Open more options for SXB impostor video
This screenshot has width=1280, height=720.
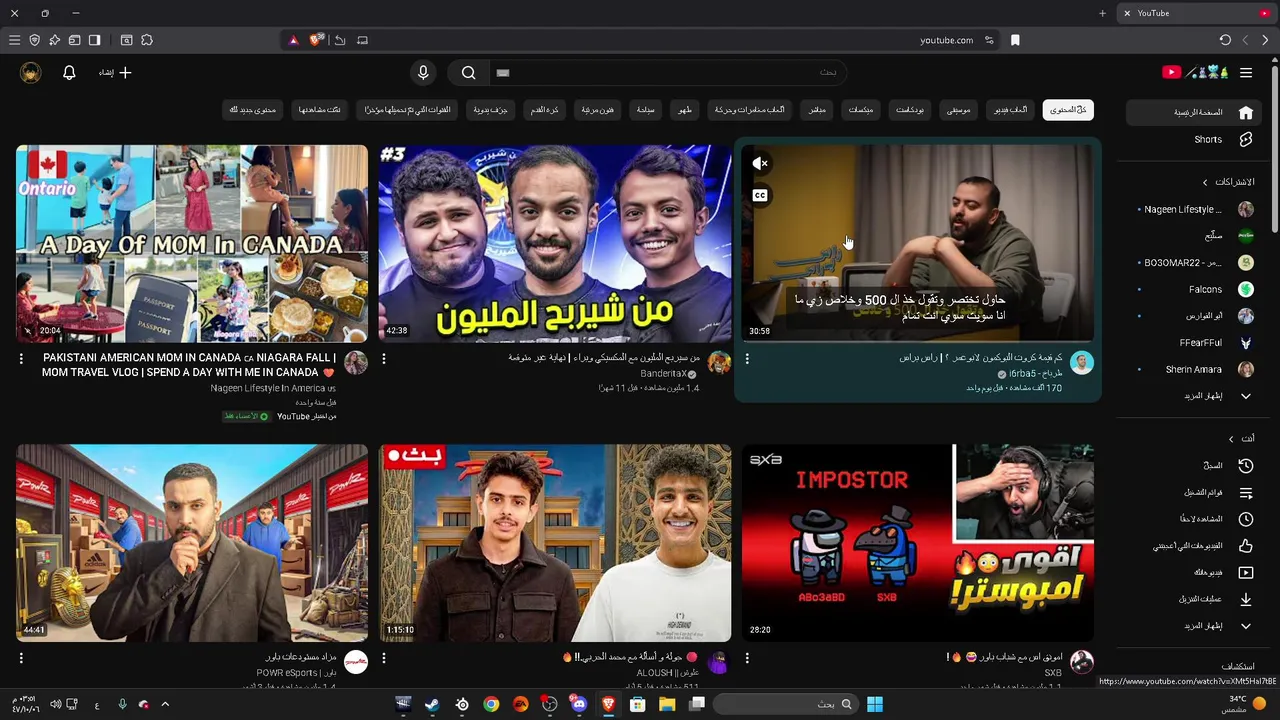pos(747,658)
